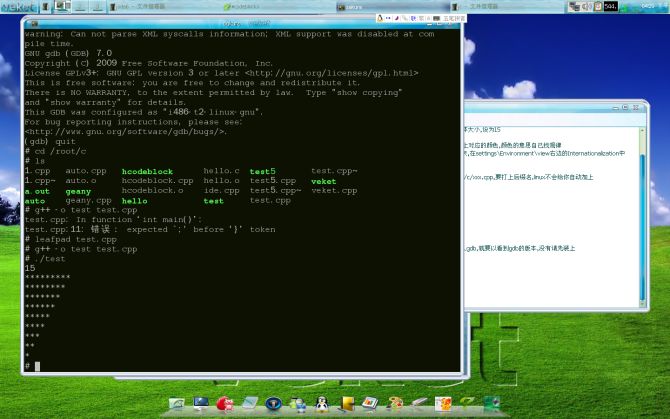Click the penguin icon on the input method bar
The height and width of the screenshot is (419, 670).
click(380, 18)
